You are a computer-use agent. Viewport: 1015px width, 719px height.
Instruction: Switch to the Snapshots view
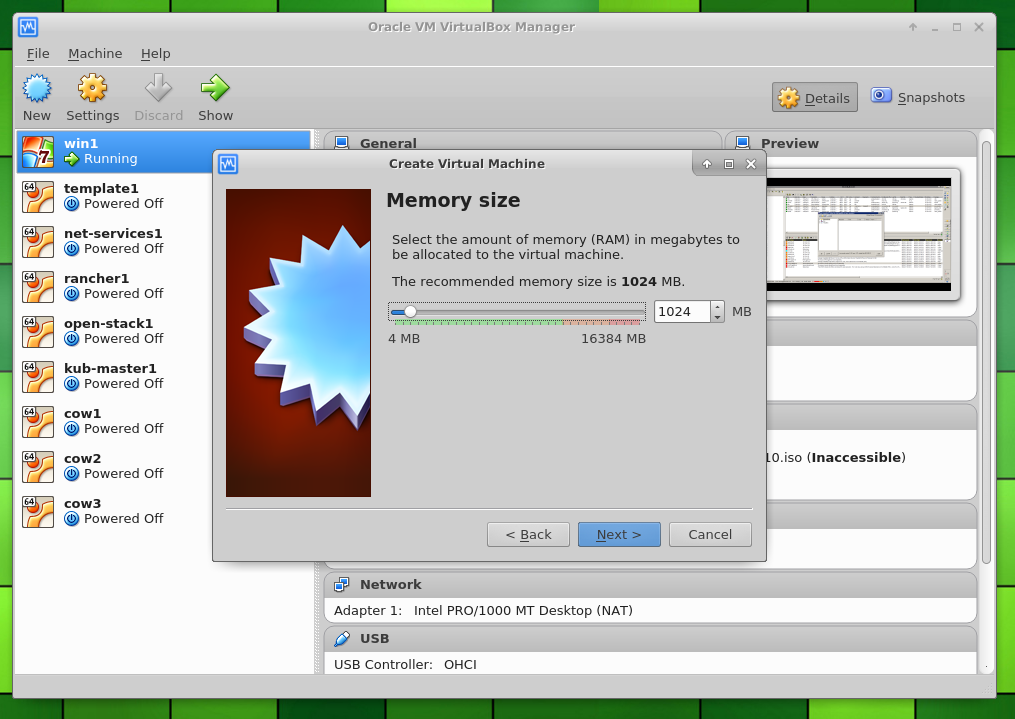point(918,97)
